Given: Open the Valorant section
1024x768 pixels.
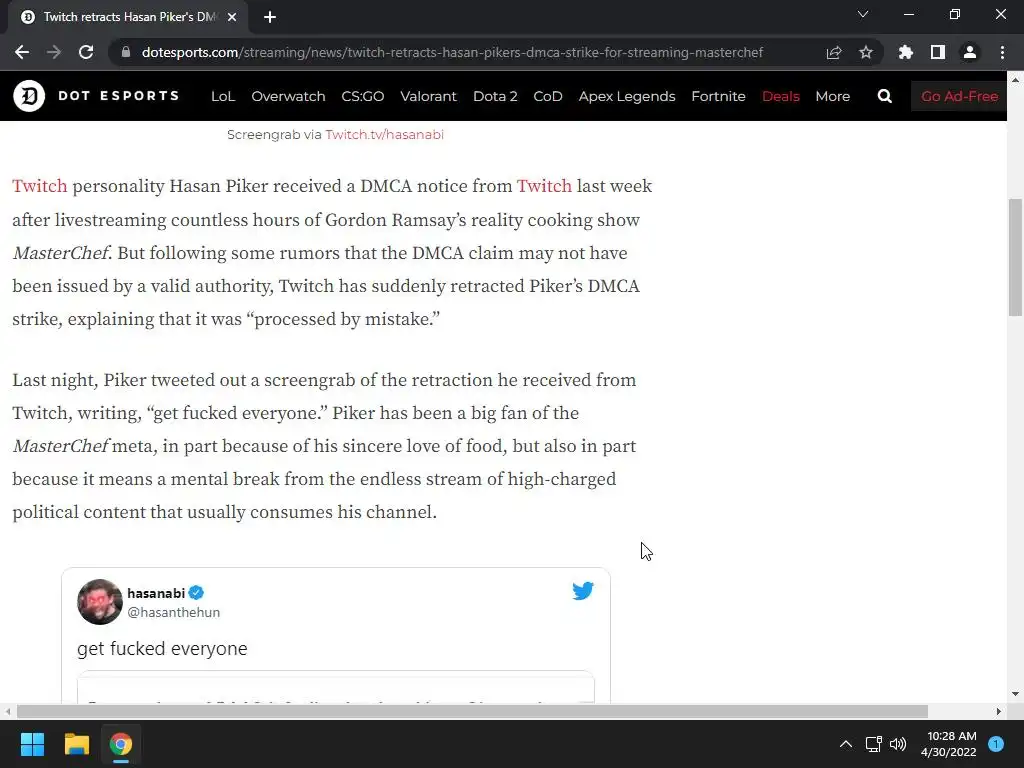Looking at the screenshot, I should click(x=428, y=96).
